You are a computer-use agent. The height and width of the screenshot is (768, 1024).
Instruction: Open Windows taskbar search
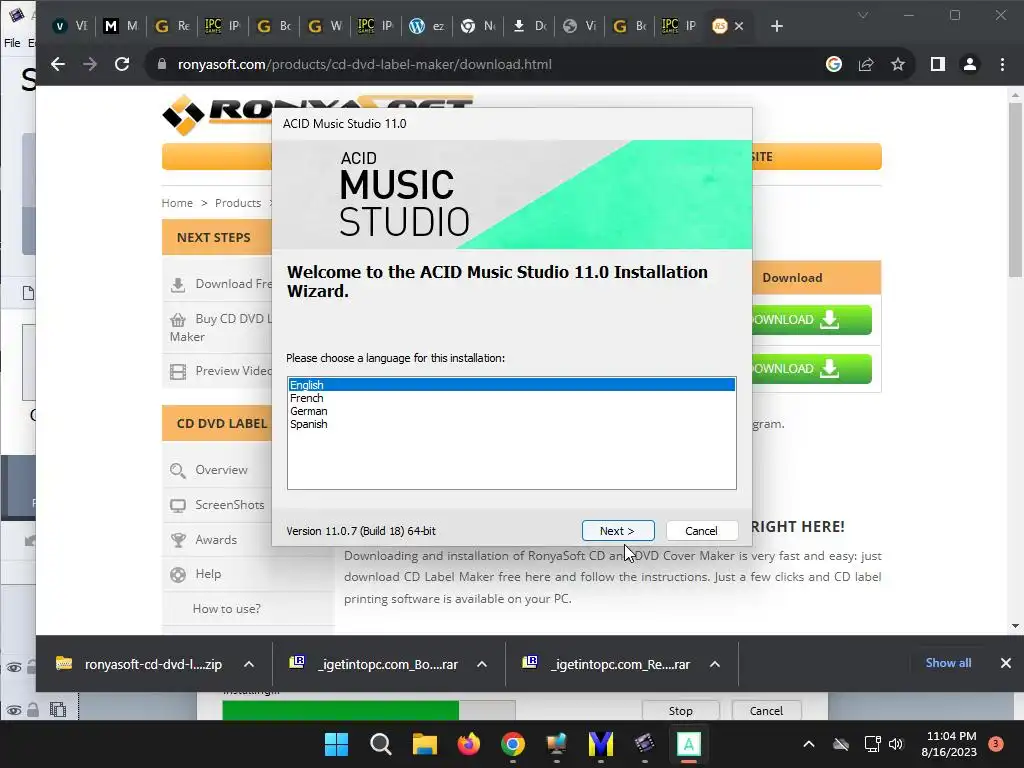(x=380, y=744)
